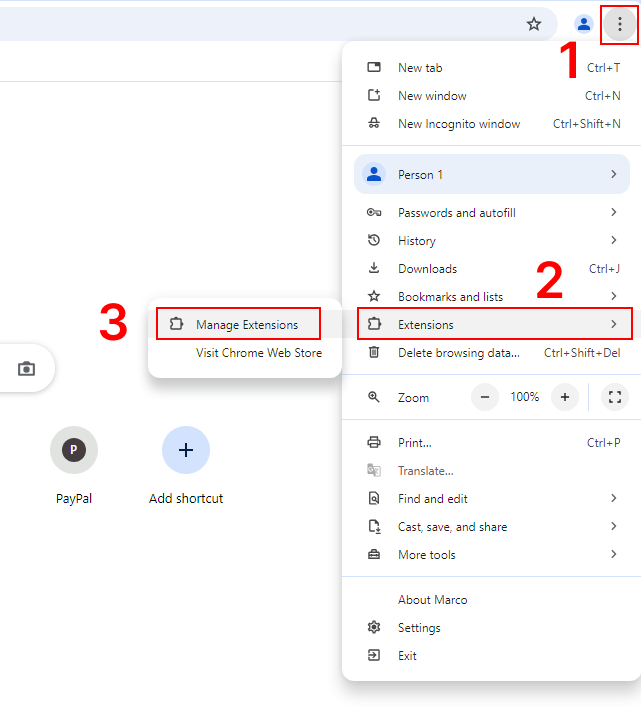Choose Delete browsing data menu item
Viewport: 641px width, 708px height.
pyautogui.click(x=492, y=352)
